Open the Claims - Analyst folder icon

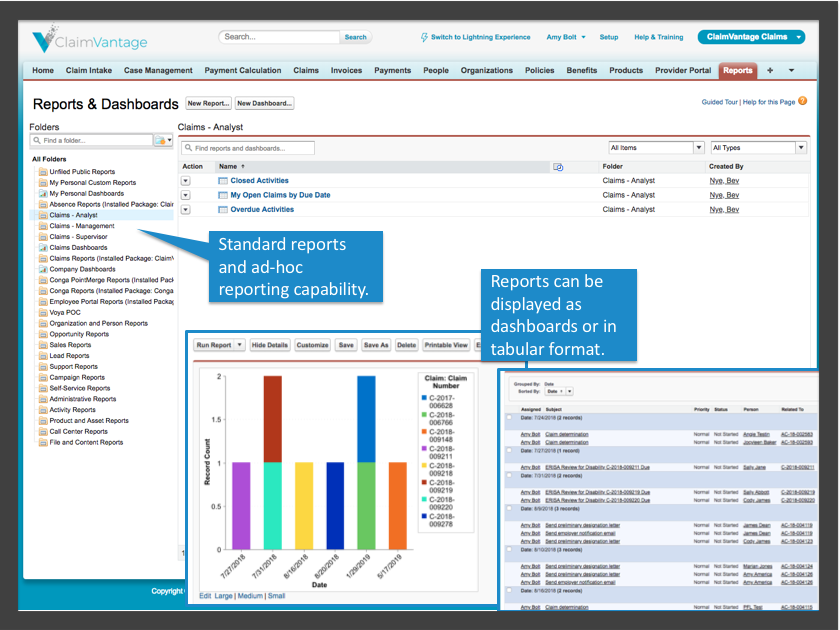point(44,215)
